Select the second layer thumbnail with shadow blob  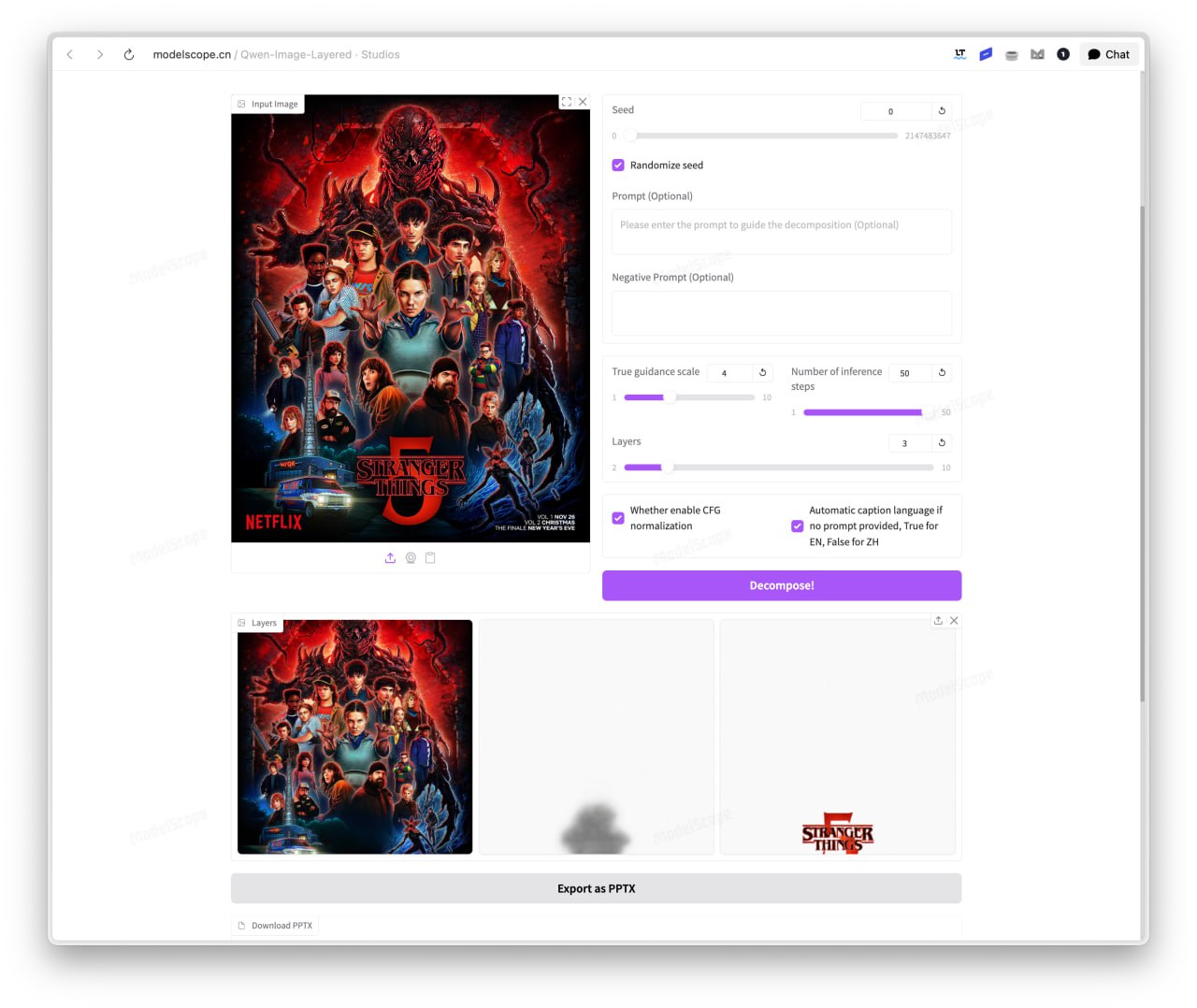click(x=597, y=737)
